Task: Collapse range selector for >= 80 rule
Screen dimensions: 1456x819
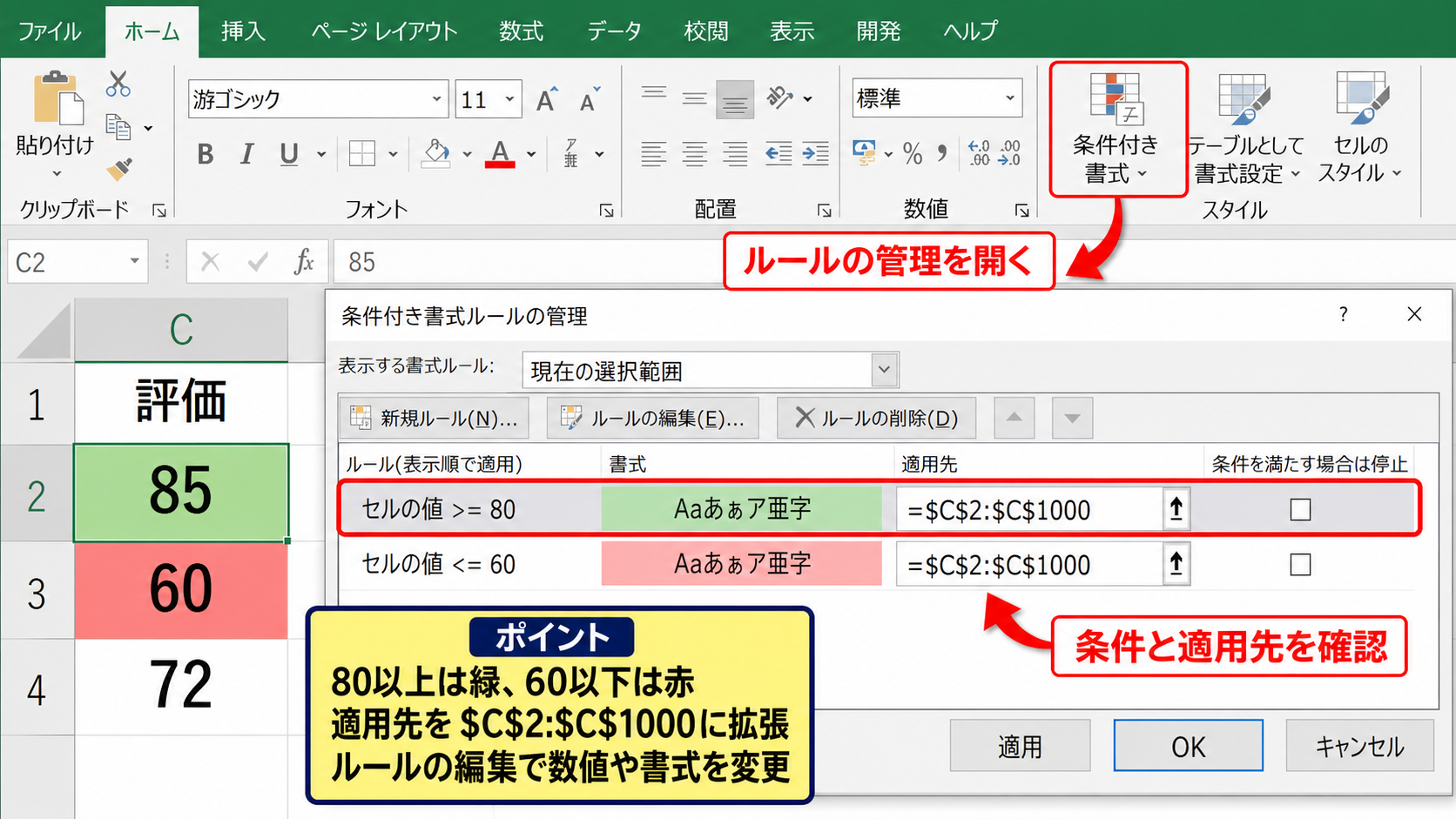Action: point(1176,509)
